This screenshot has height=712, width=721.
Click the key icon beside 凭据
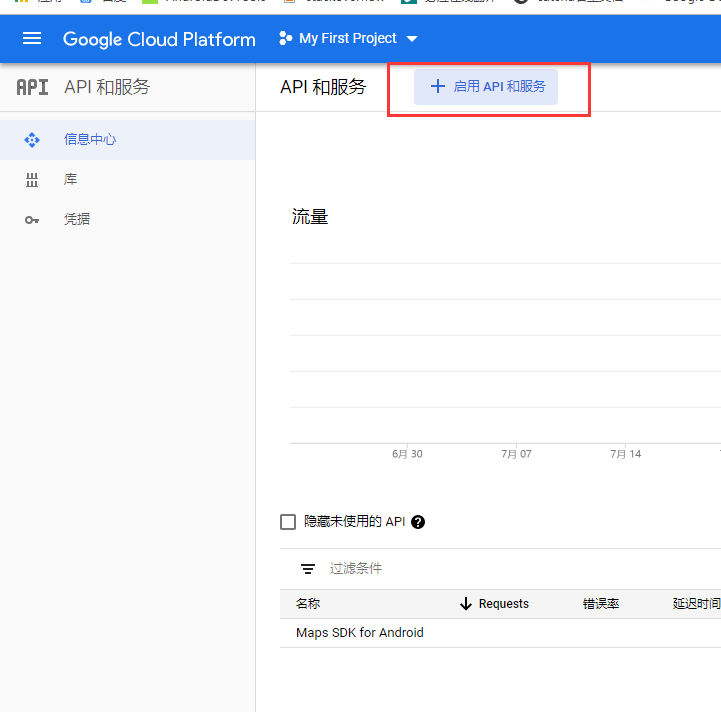32,220
